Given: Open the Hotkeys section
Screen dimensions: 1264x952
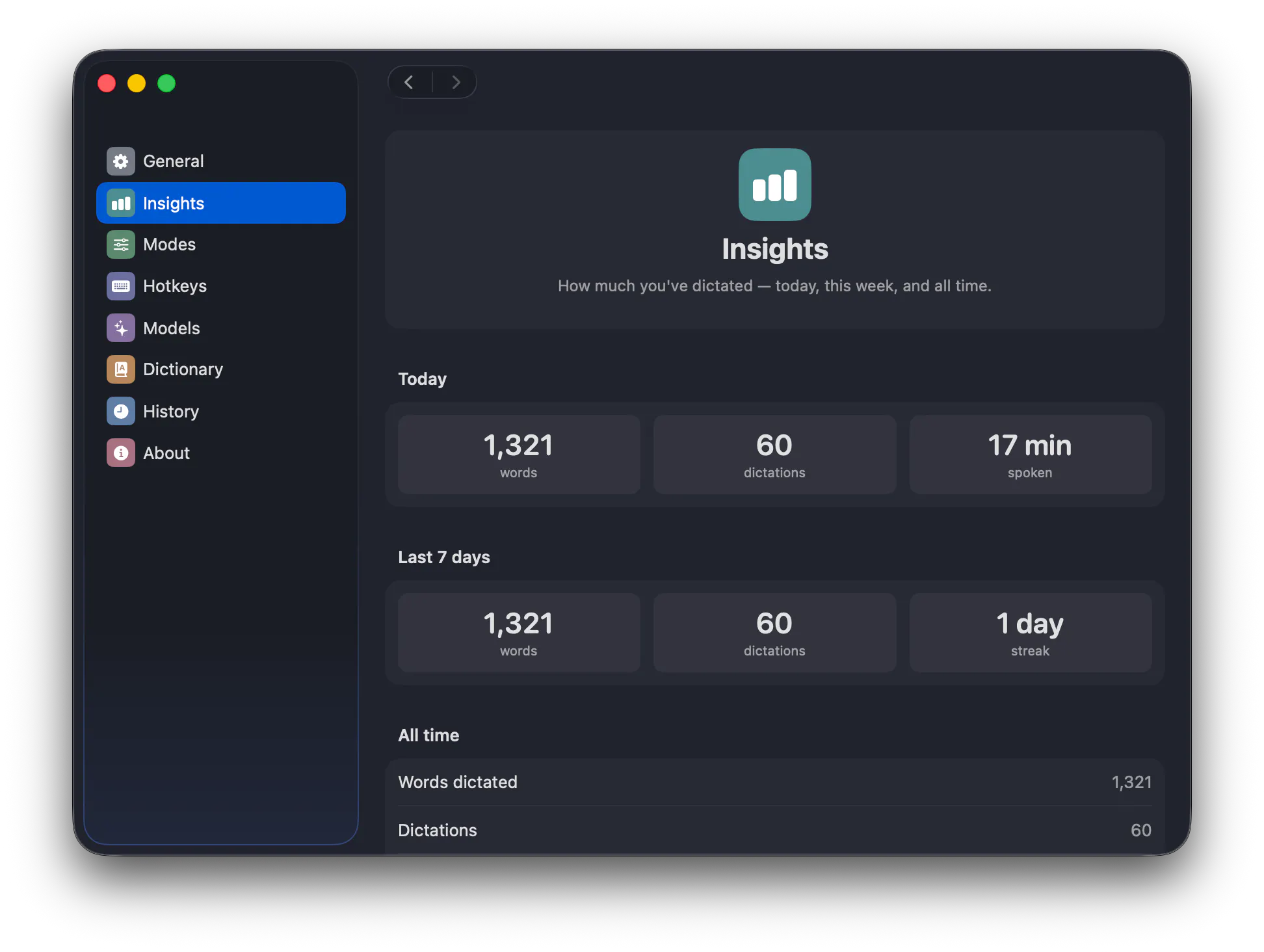Looking at the screenshot, I should (220, 286).
